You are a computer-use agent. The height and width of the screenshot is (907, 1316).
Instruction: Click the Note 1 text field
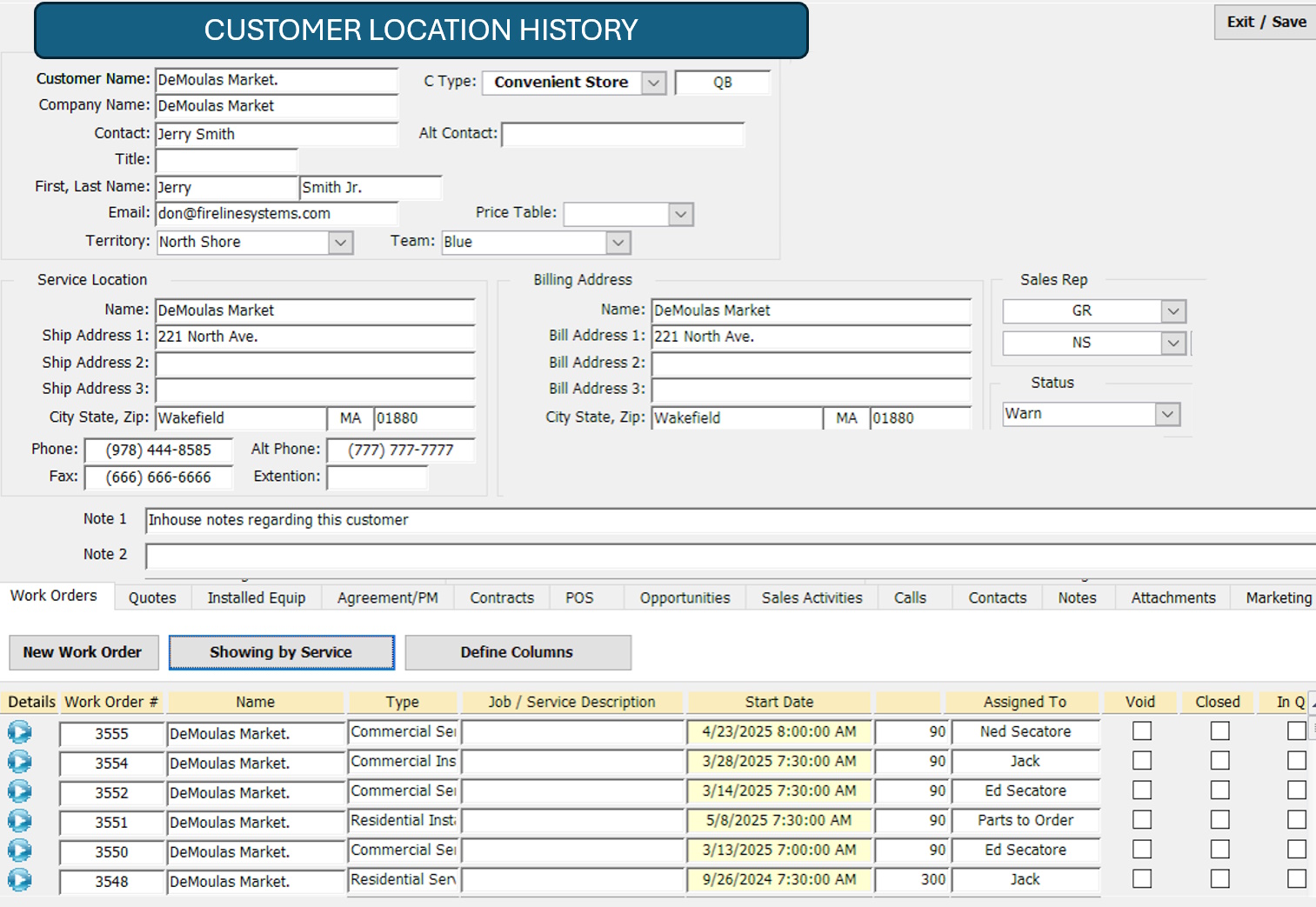[x=731, y=520]
